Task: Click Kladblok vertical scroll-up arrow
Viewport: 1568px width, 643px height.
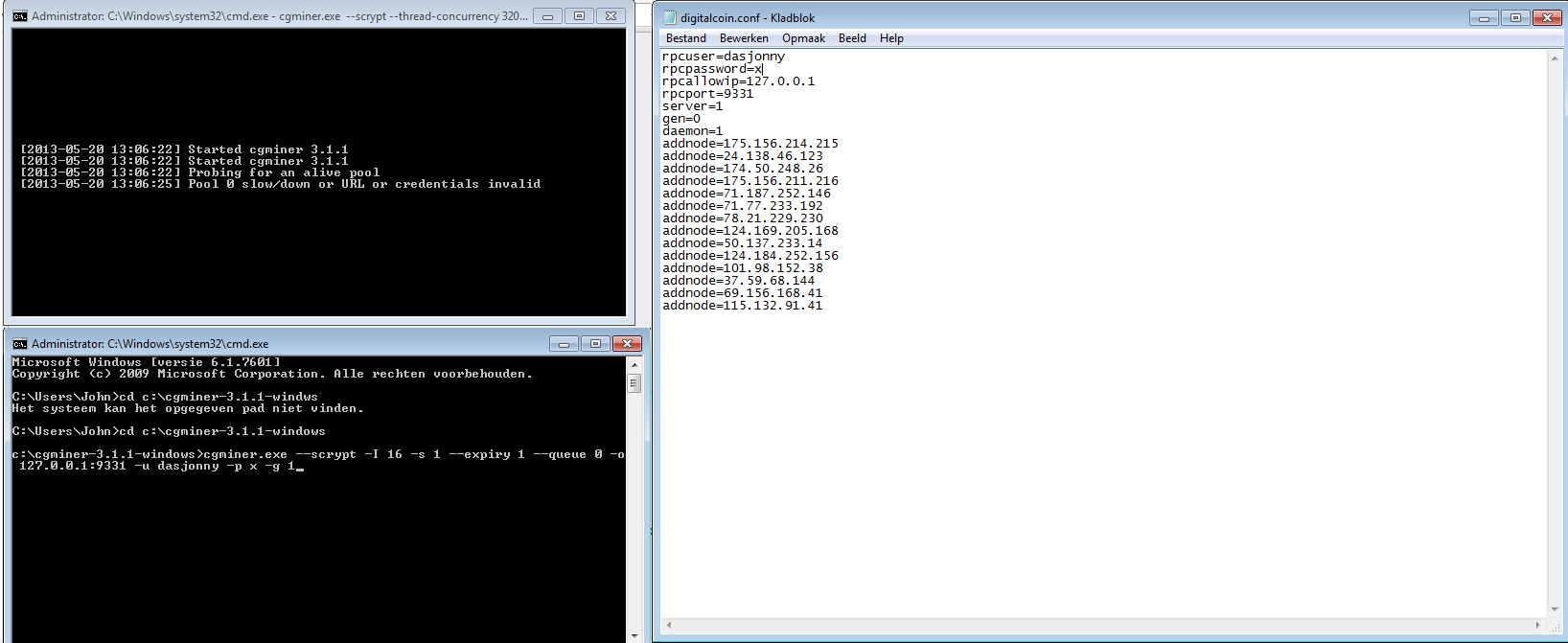Action: tap(1554, 58)
